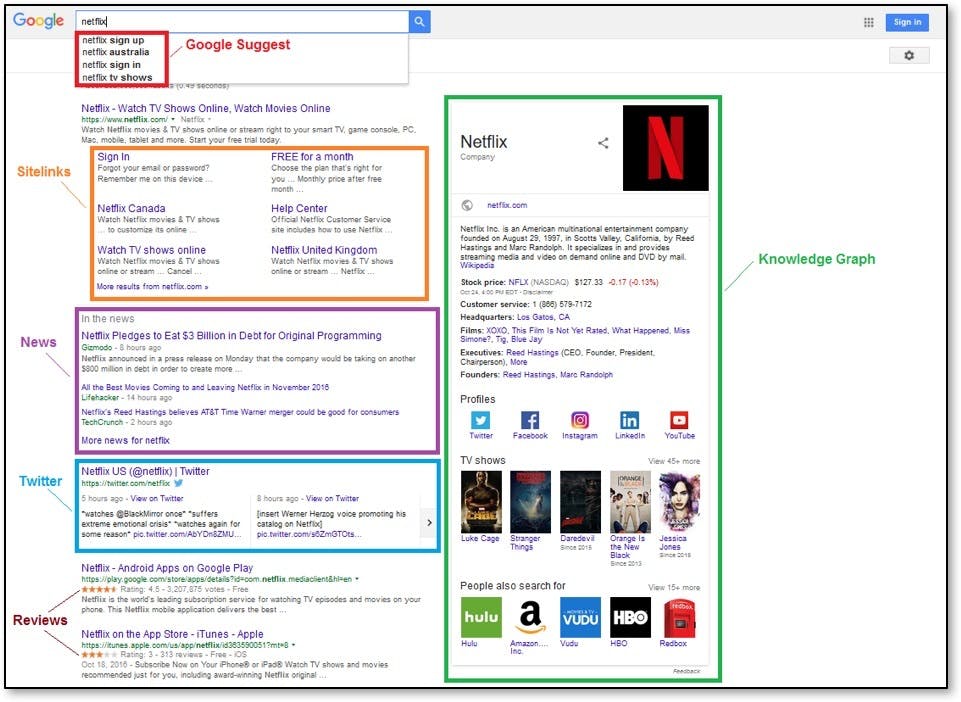961x702 pixels.
Task: Click the next-tweet arrow in the Twitter carousel
Action: (429, 522)
